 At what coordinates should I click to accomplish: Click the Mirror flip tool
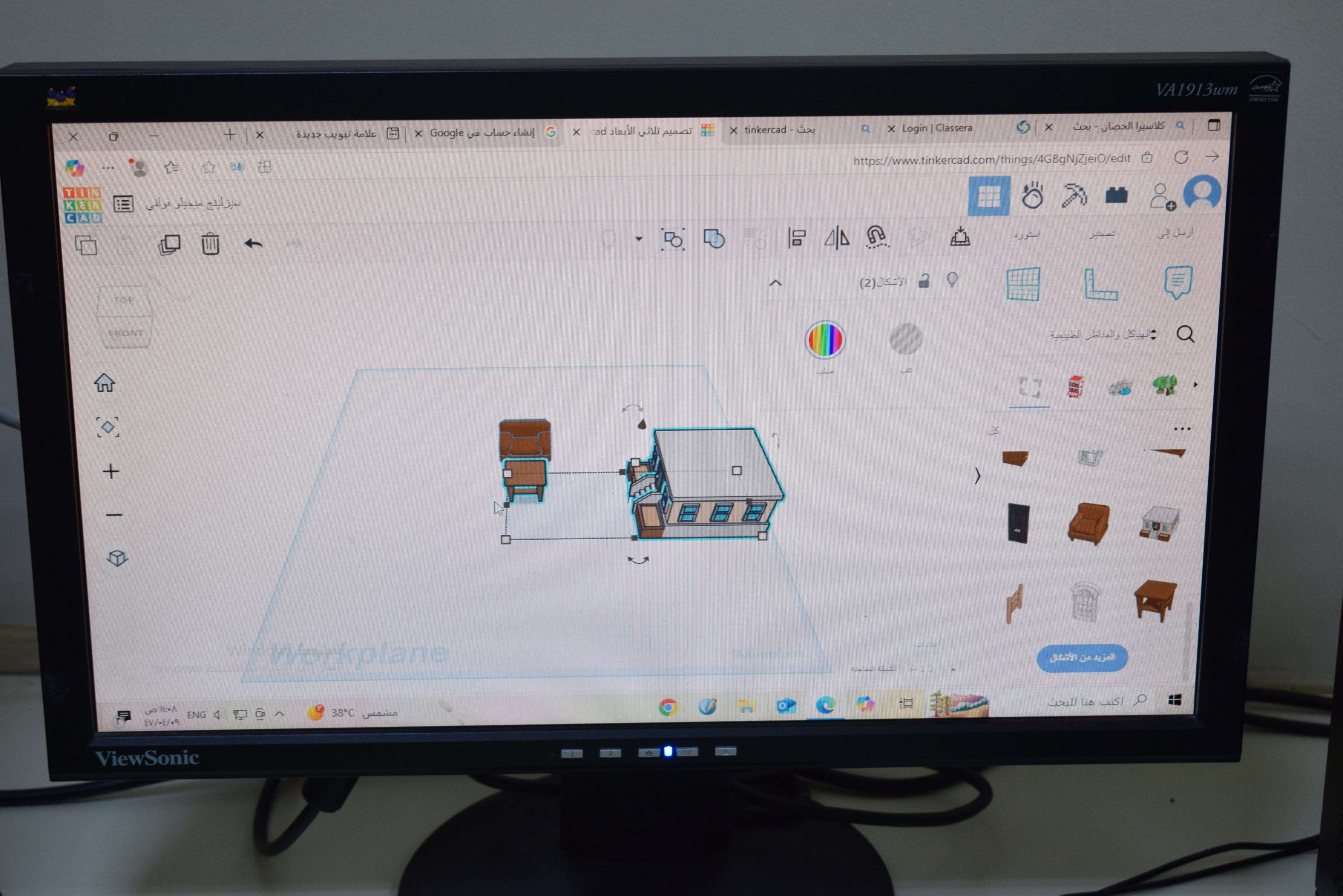837,237
